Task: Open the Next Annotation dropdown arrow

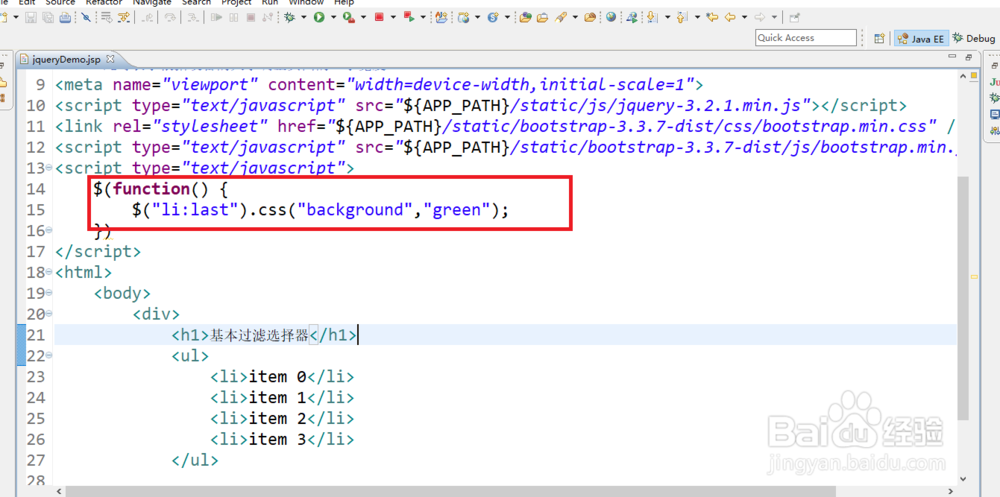Action: click(x=668, y=17)
